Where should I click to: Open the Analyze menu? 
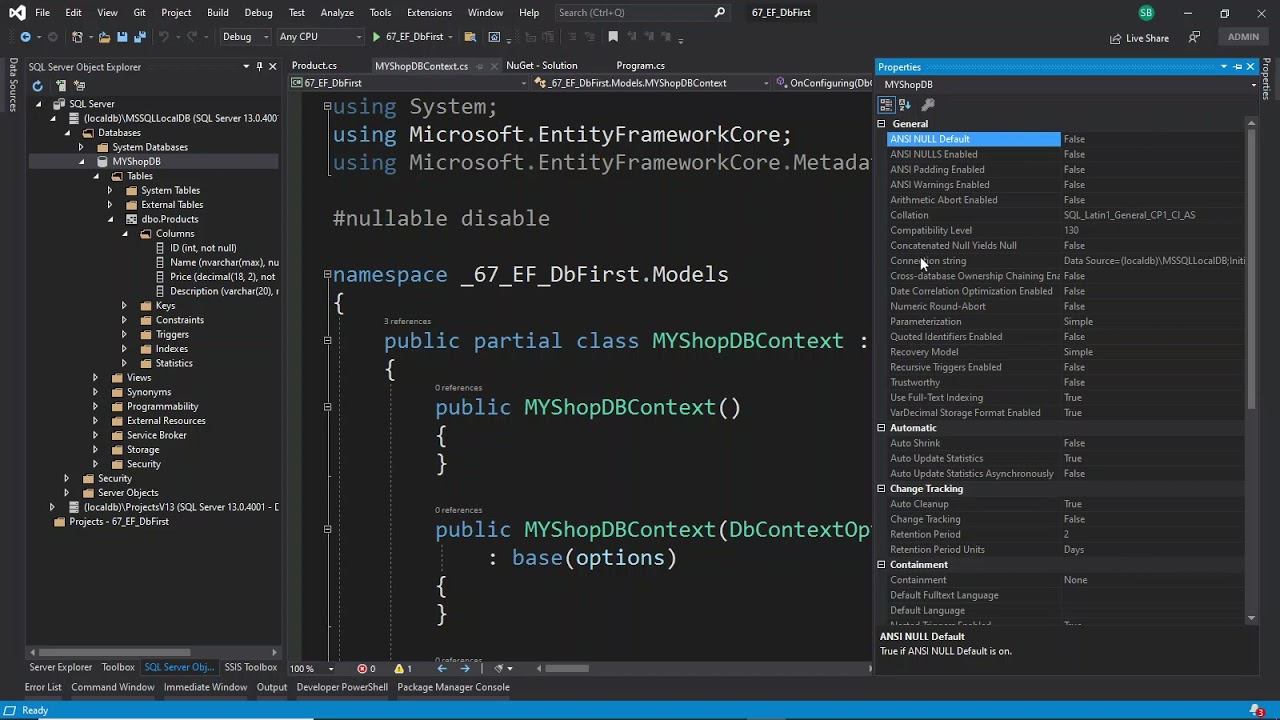pyautogui.click(x=337, y=13)
